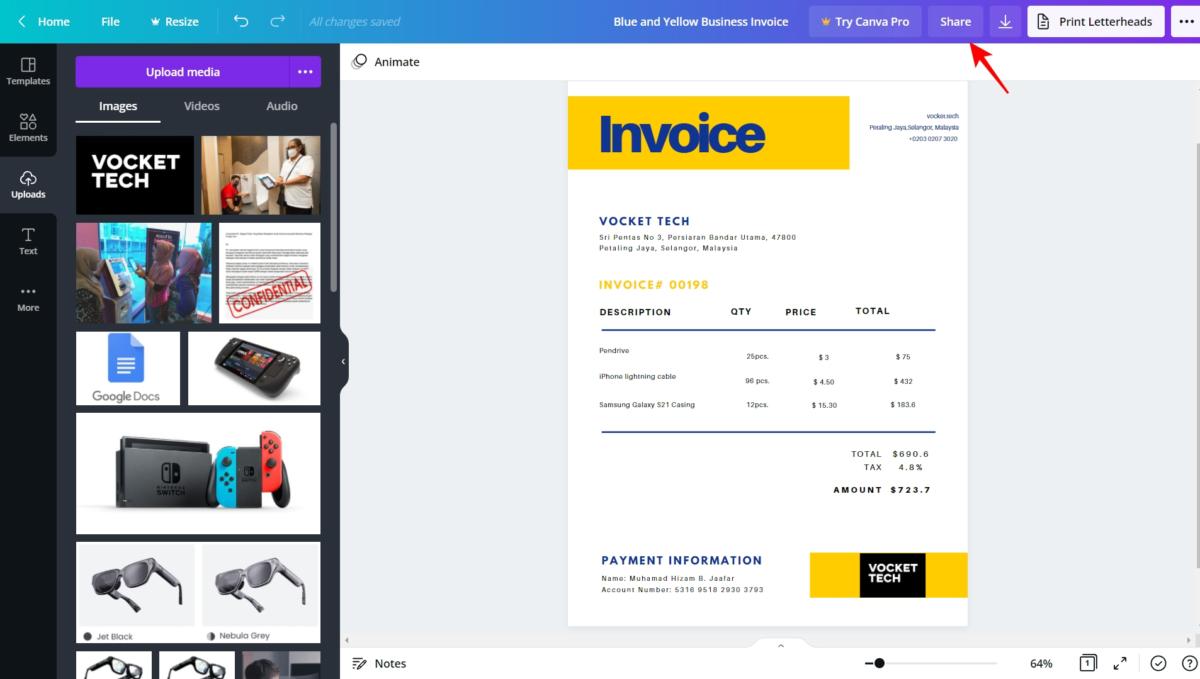
Task: Select the masked people kiosk photo
Action: 261,175
